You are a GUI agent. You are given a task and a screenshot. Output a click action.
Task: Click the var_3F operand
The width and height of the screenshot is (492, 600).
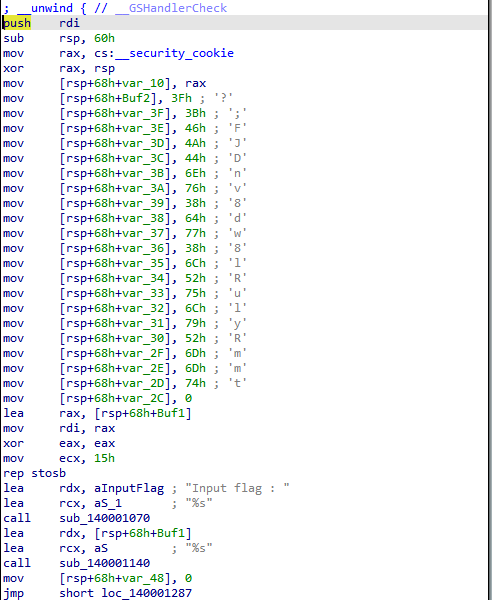click(x=143, y=113)
